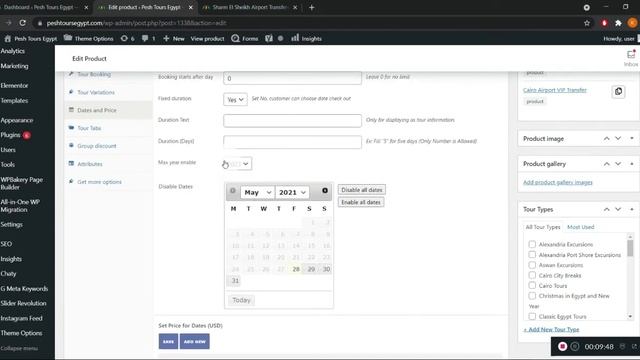Open the Attributes tab

90,164
